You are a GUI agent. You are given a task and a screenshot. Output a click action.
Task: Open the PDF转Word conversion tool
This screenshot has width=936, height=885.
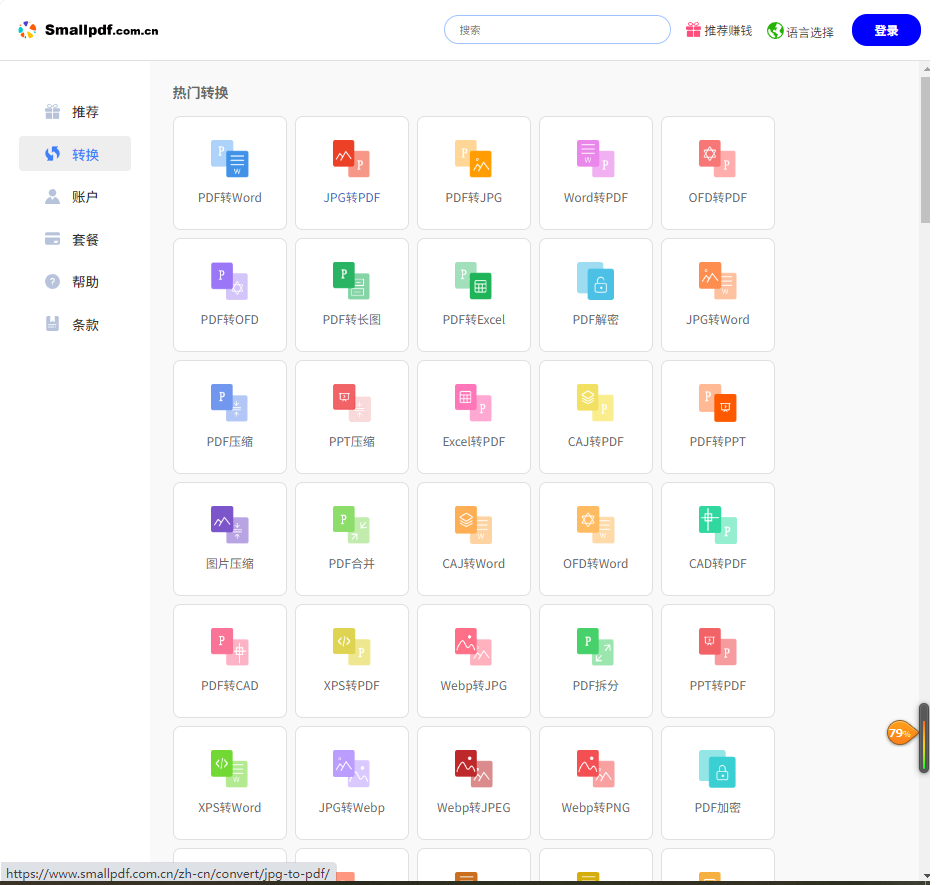point(230,172)
